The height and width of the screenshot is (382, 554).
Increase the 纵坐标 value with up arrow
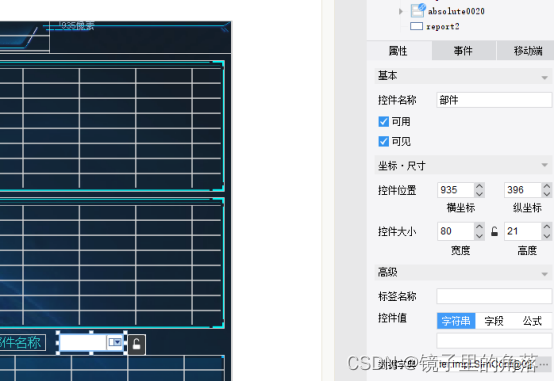[547, 186]
